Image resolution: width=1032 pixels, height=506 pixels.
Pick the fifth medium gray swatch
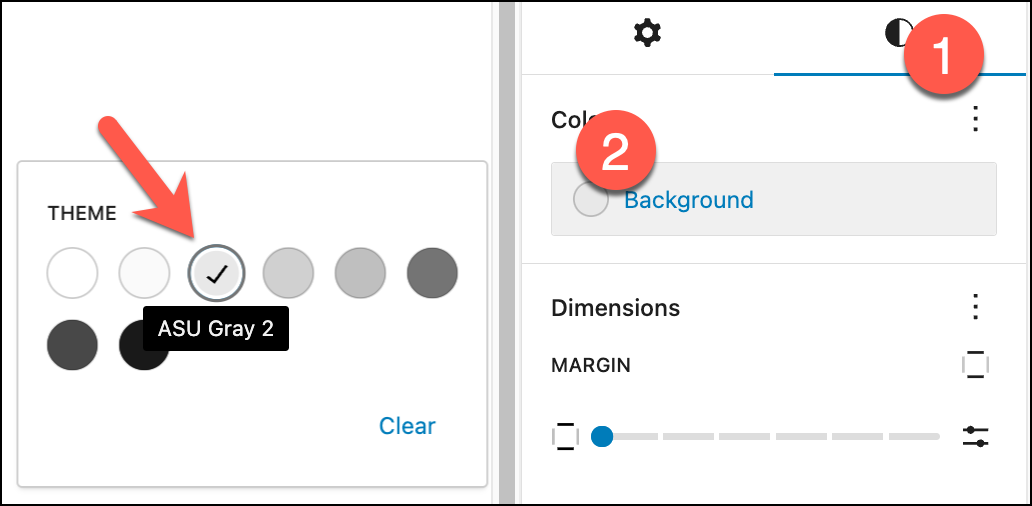(360, 272)
